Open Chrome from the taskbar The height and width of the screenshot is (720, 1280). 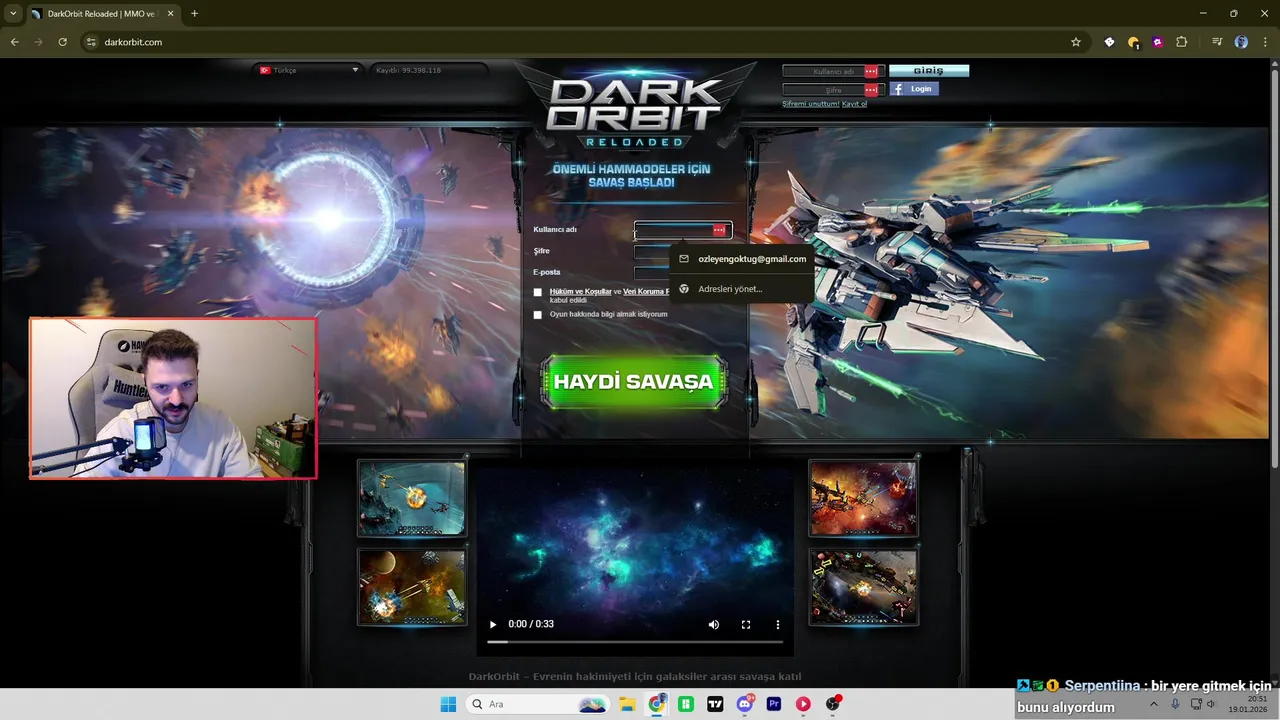[656, 704]
